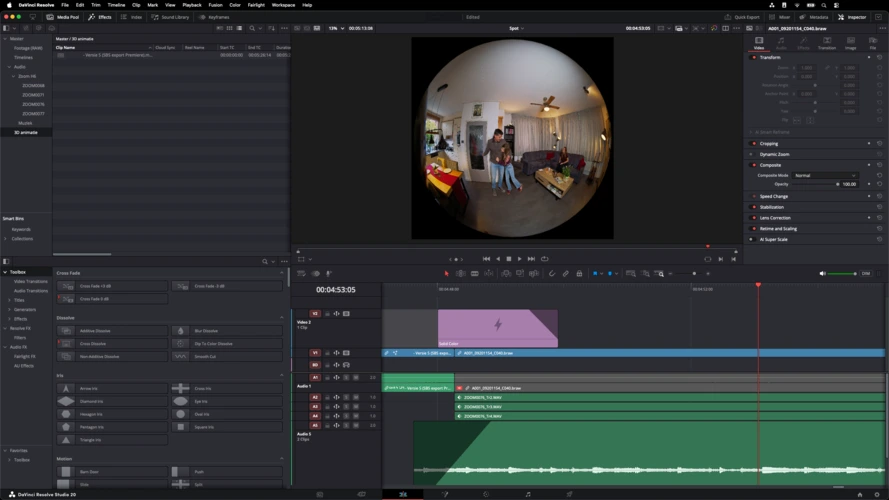
Task: Open Timeline View Options icon
Action: click(x=301, y=273)
